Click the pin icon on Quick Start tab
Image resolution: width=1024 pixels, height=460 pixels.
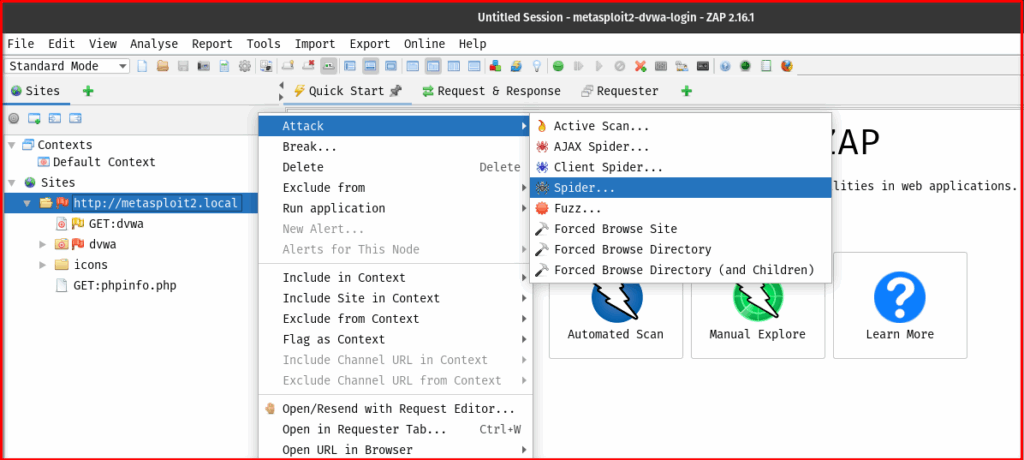tap(394, 91)
